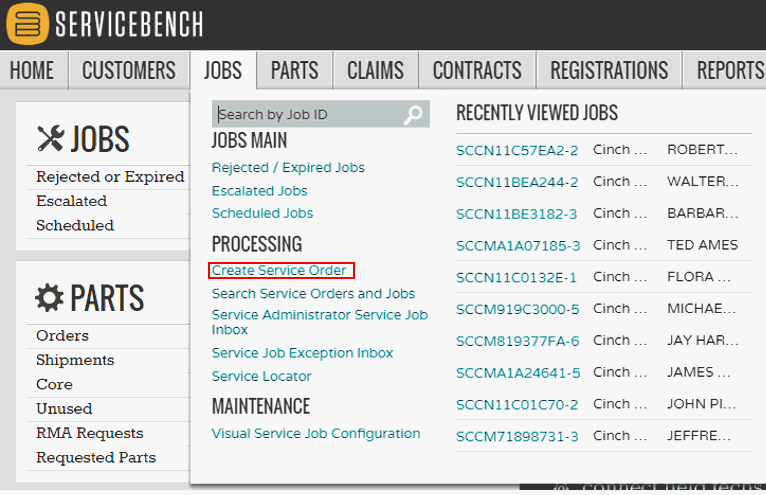Click customer name BARBAR… in recent jobs
This screenshot has width=766, height=495.
click(x=702, y=213)
